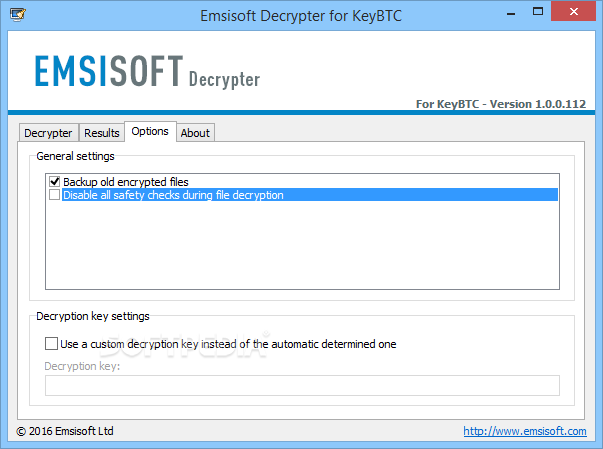This screenshot has height=449, width=603.
Task: Tick Use a custom decryption key checkbox
Action: point(51,343)
